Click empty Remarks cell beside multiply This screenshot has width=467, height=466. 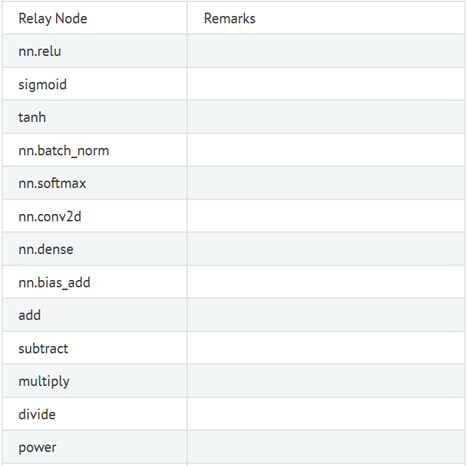pos(326,381)
